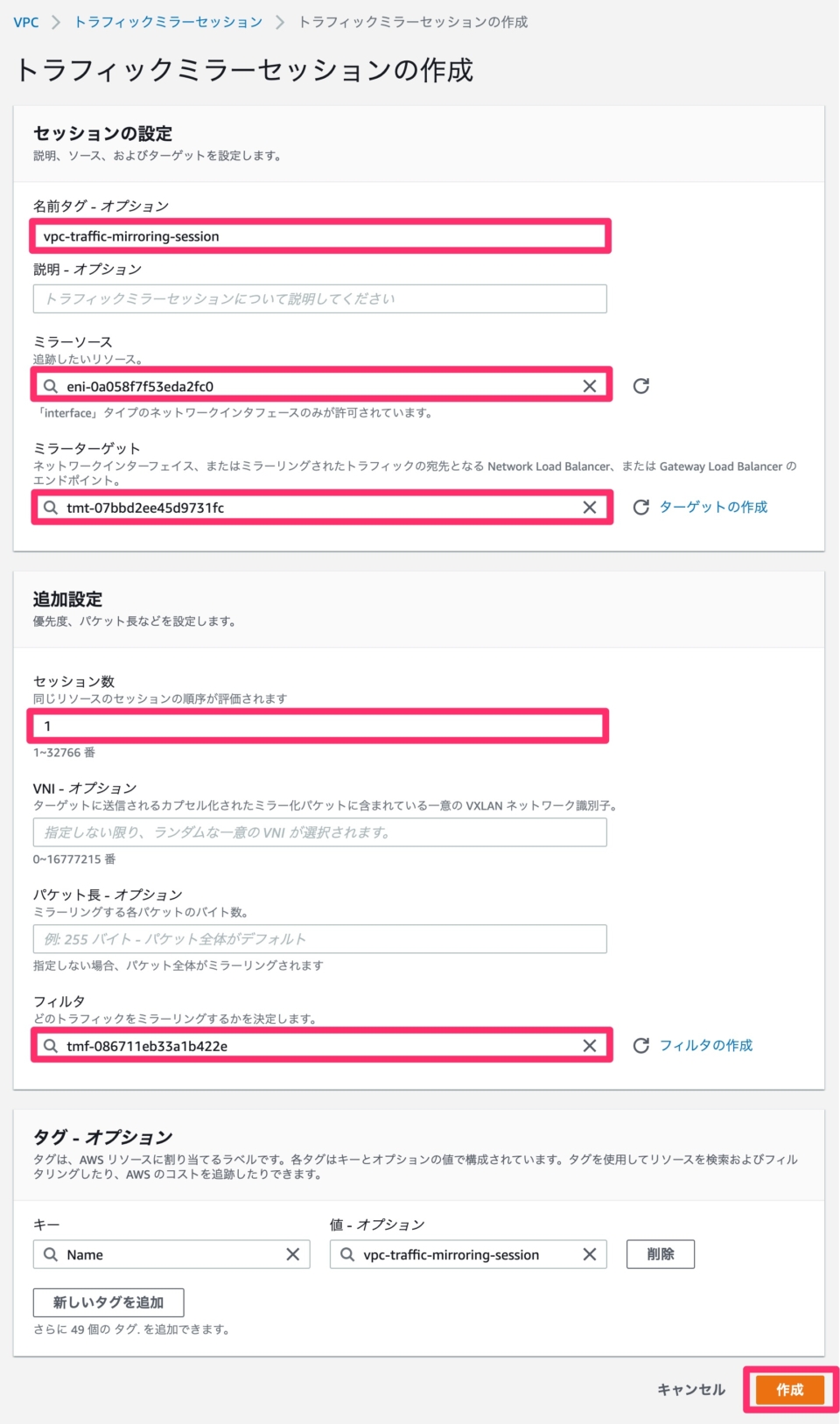Clear the mirror target tmt-07bbd2ee45d9731fc value

coord(591,506)
